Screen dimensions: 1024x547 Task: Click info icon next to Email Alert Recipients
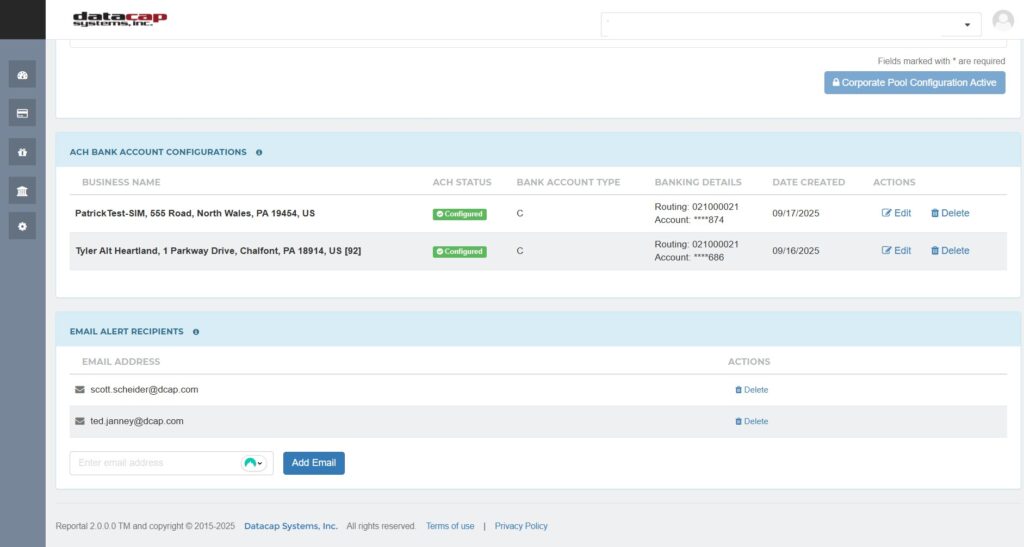point(196,332)
